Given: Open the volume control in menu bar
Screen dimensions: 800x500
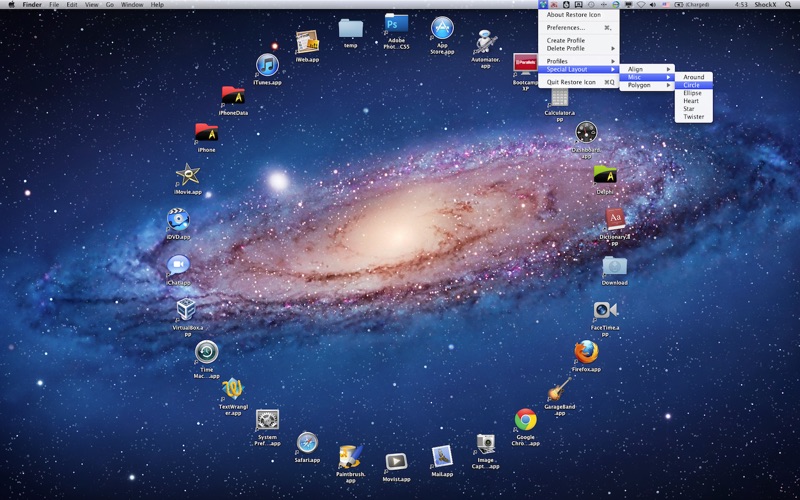Looking at the screenshot, I should click(x=653, y=5).
